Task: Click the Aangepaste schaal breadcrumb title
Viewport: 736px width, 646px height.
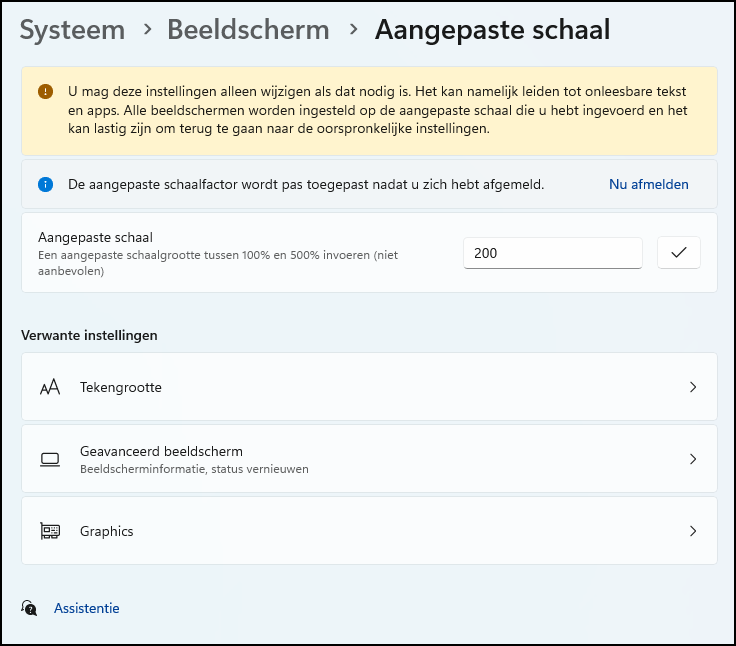Action: click(492, 30)
